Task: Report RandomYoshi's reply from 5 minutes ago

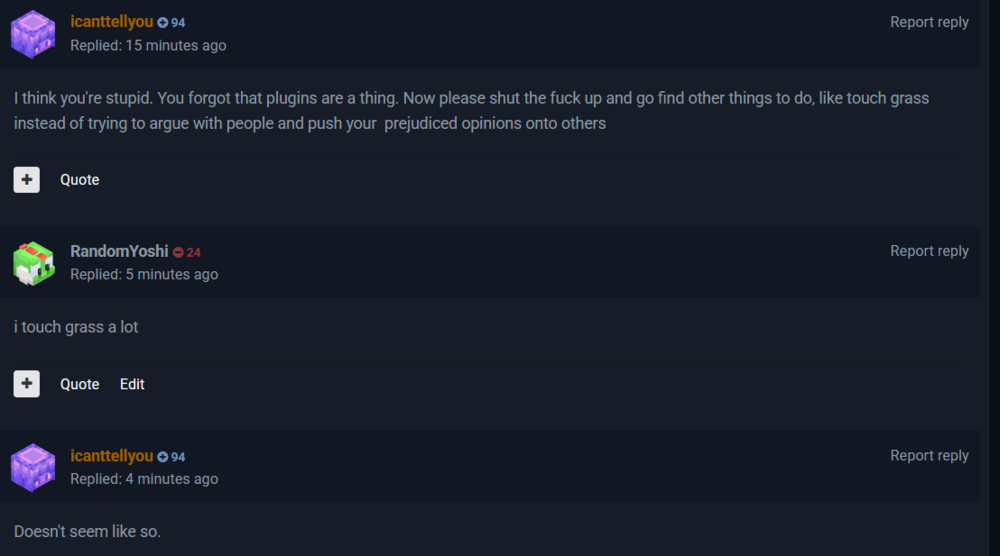Action: click(x=929, y=251)
